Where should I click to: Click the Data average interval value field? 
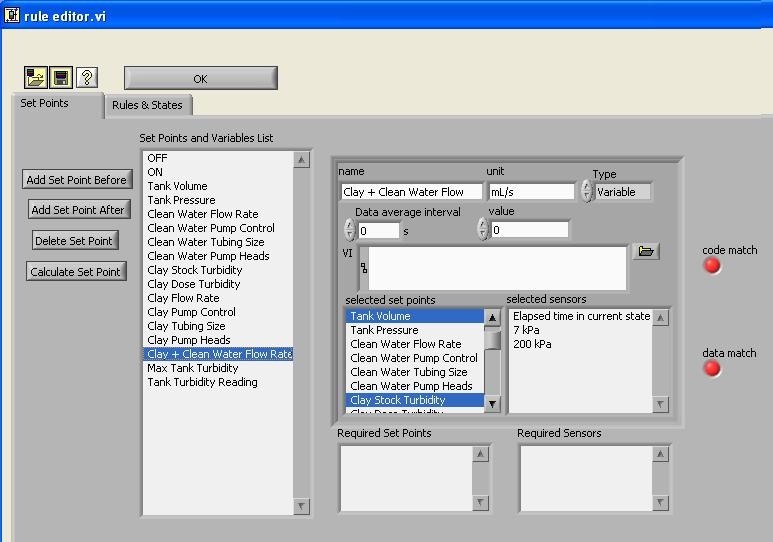[x=379, y=231]
